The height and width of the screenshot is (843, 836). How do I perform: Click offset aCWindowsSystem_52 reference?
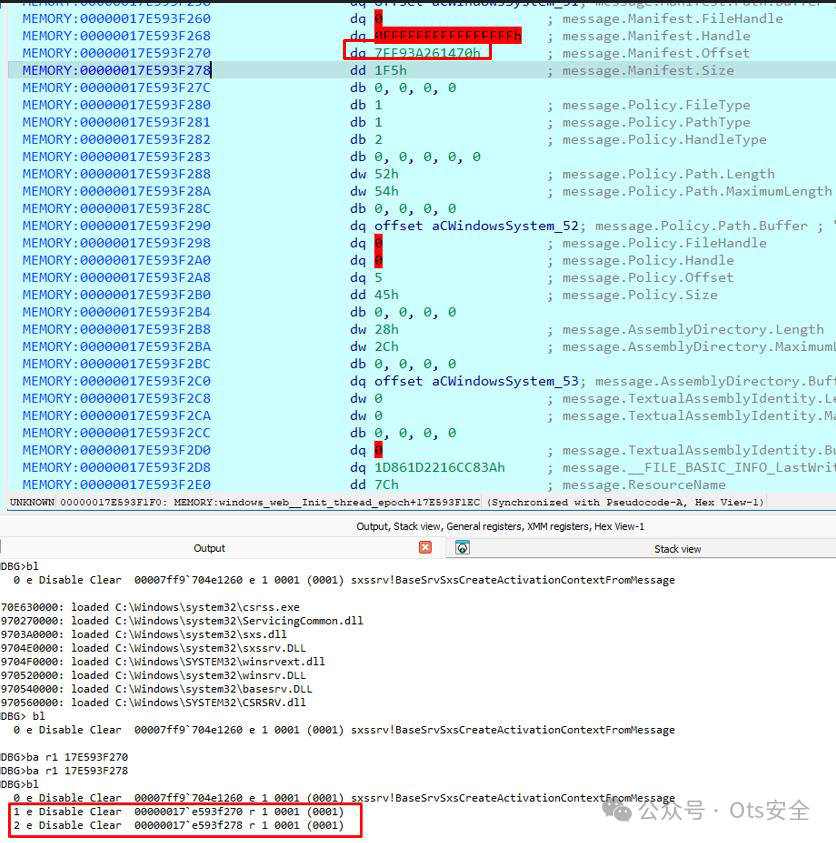476,226
